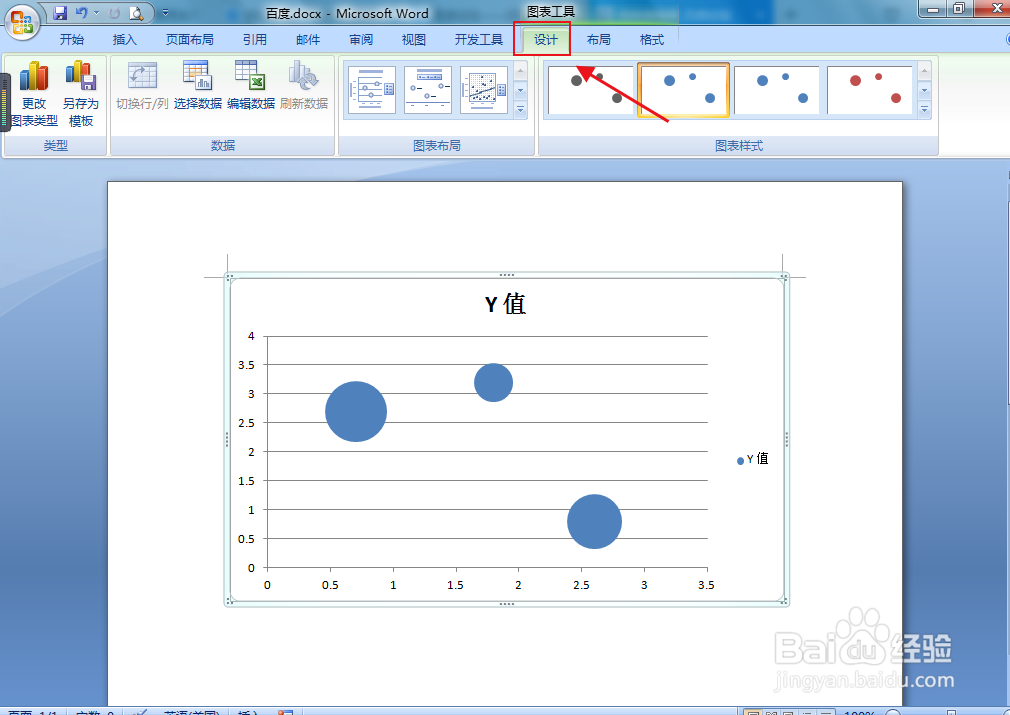Screen dimensions: 1010x715
Task: Apply the second chart layout thumbnail
Action: 428,90
